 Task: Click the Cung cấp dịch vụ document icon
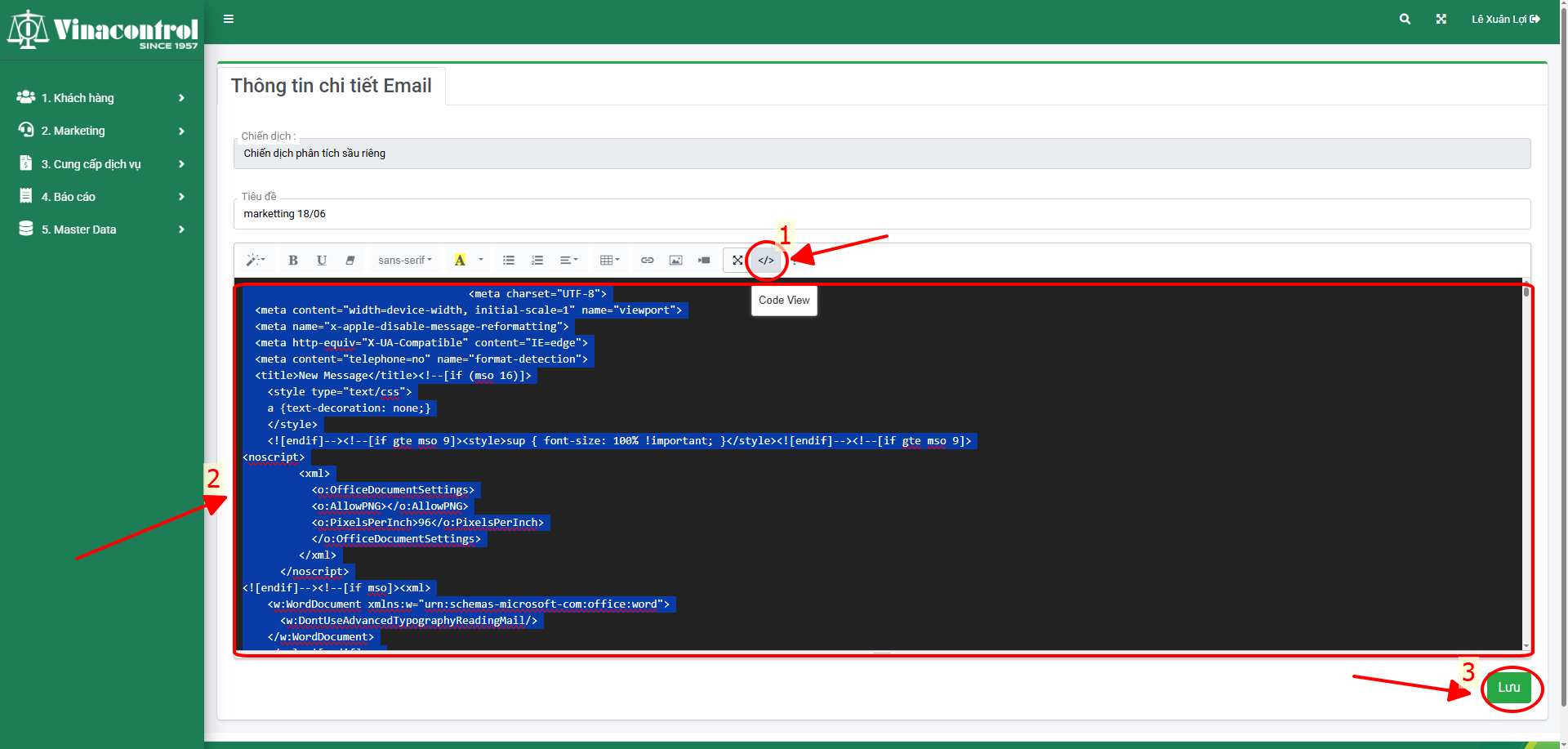point(26,163)
